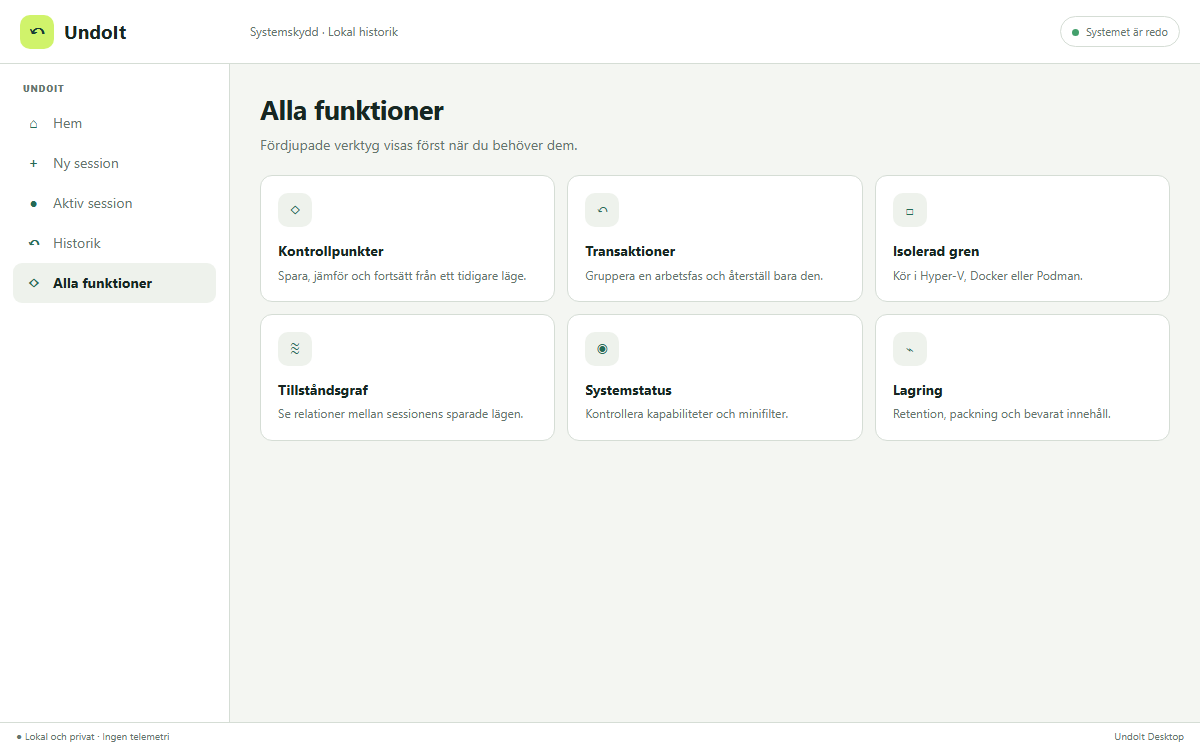This screenshot has width=1200, height=750.
Task: Click the diamond icon beside Alla funktioner
Action: pos(33,284)
